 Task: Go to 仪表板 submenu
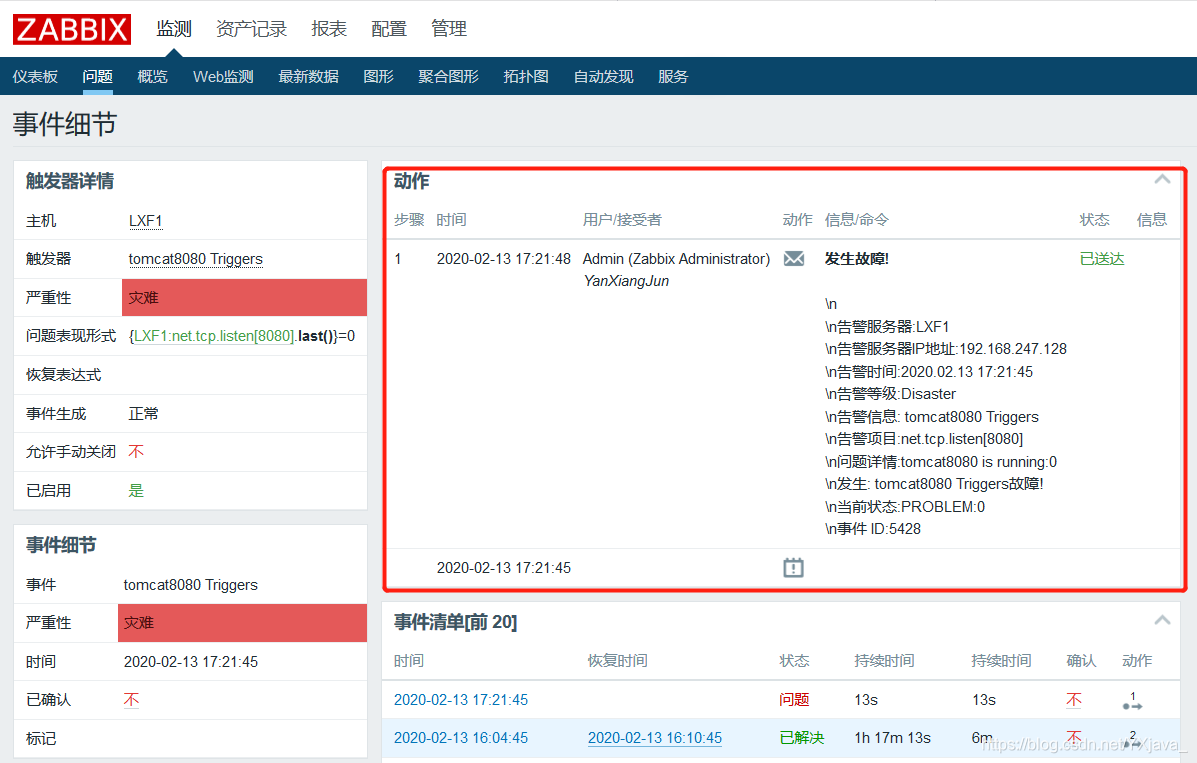[x=35, y=76]
